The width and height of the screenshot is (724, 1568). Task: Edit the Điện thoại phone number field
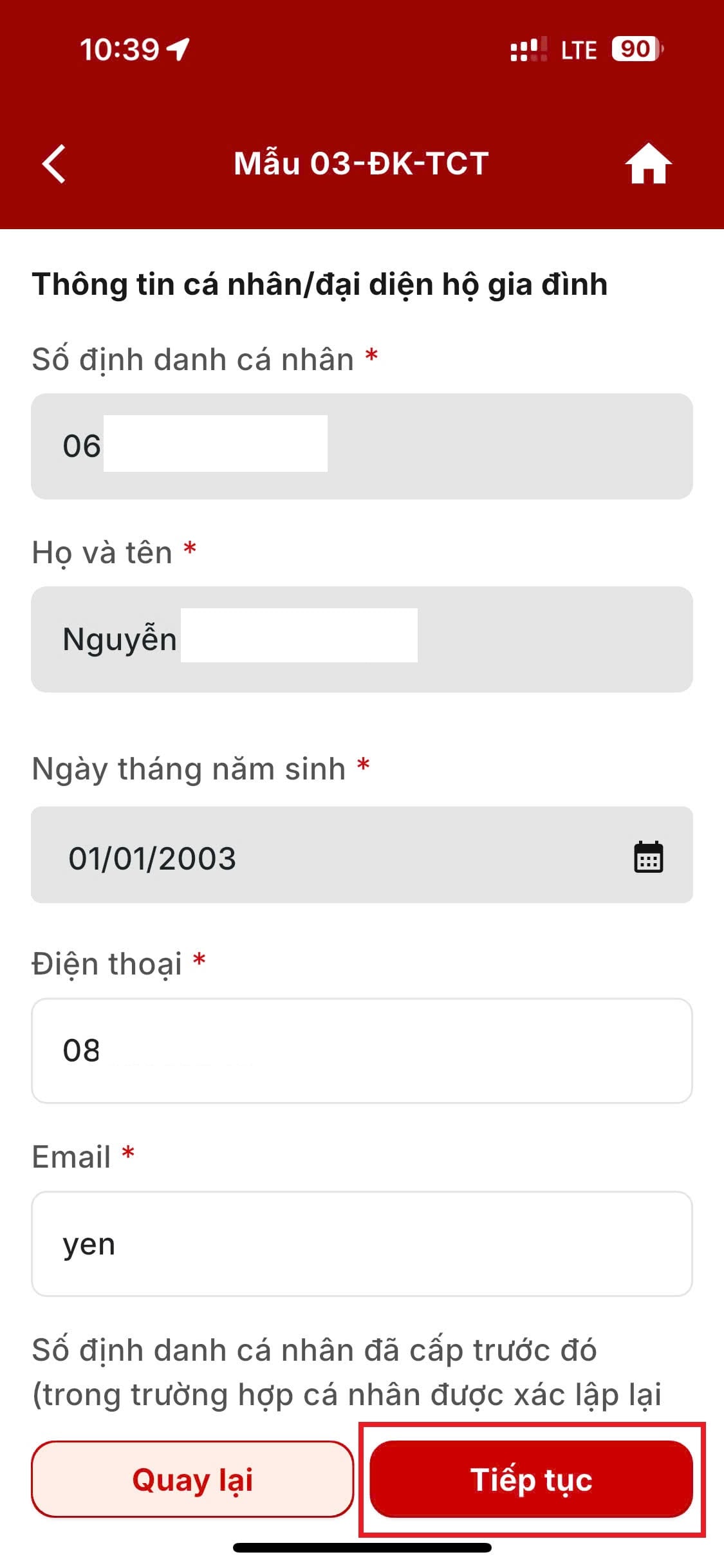click(x=362, y=1050)
